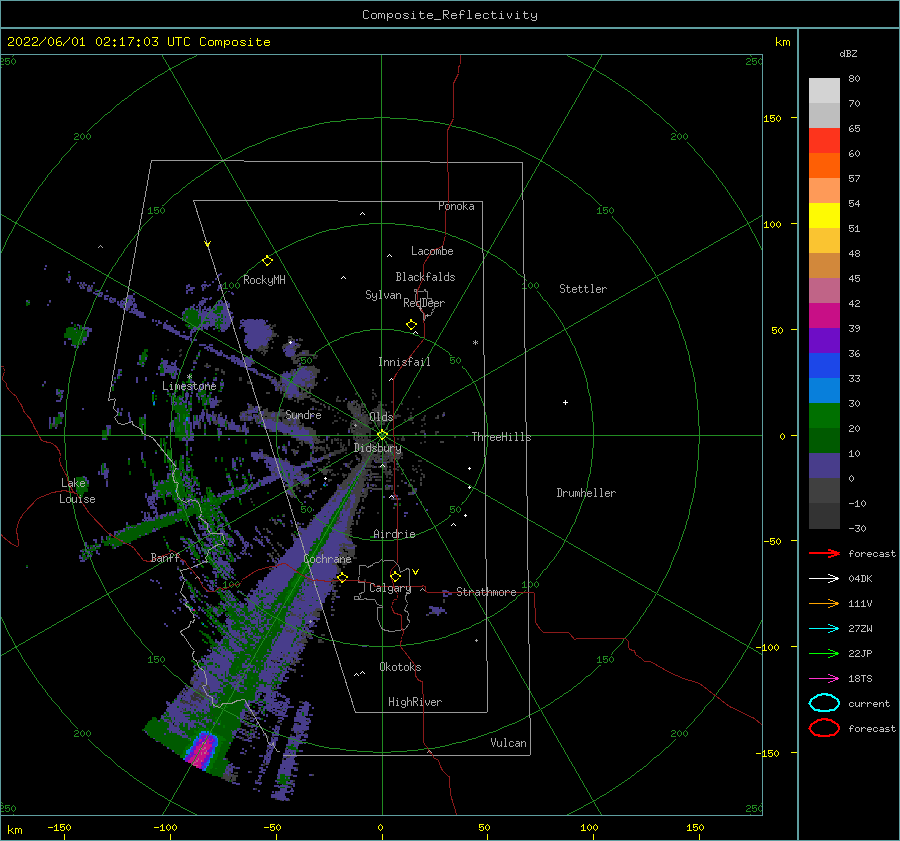This screenshot has height=841, width=900.
Task: Click the Blackfalds label
Action: (x=425, y=277)
